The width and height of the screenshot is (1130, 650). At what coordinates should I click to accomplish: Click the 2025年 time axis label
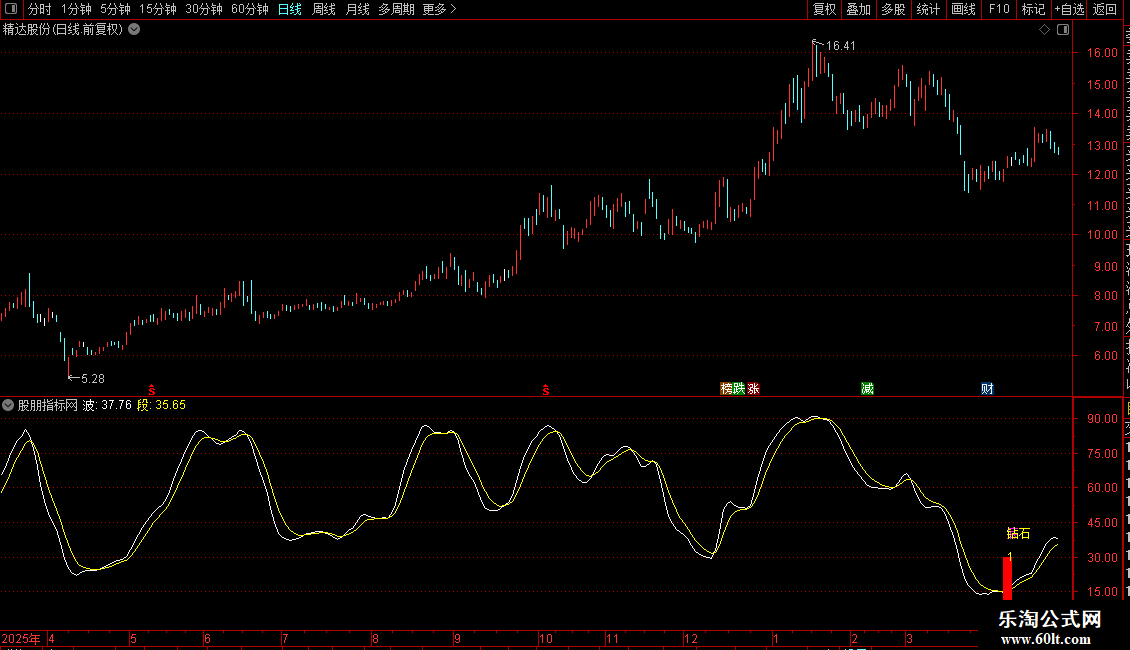tap(21, 638)
